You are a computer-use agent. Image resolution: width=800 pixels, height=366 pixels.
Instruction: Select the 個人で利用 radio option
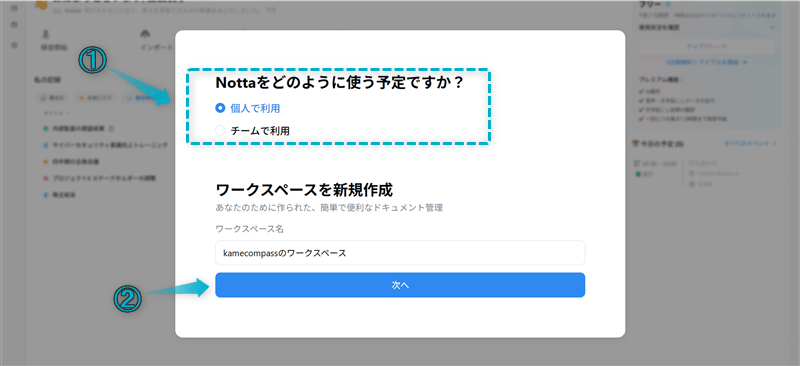pos(220,108)
